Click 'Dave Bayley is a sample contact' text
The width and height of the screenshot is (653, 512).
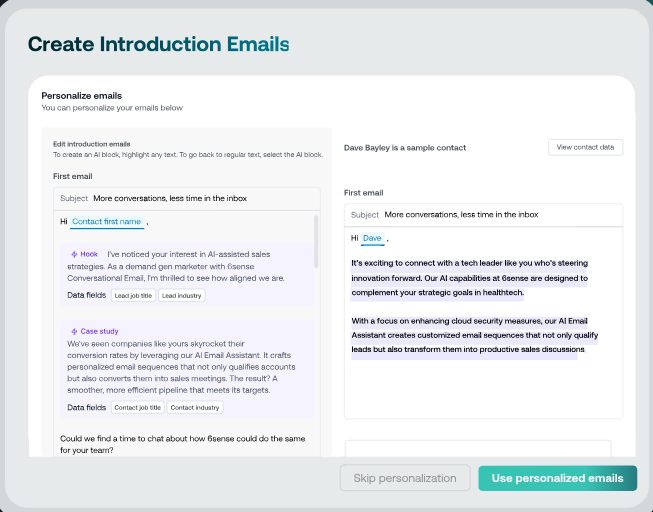tap(405, 148)
